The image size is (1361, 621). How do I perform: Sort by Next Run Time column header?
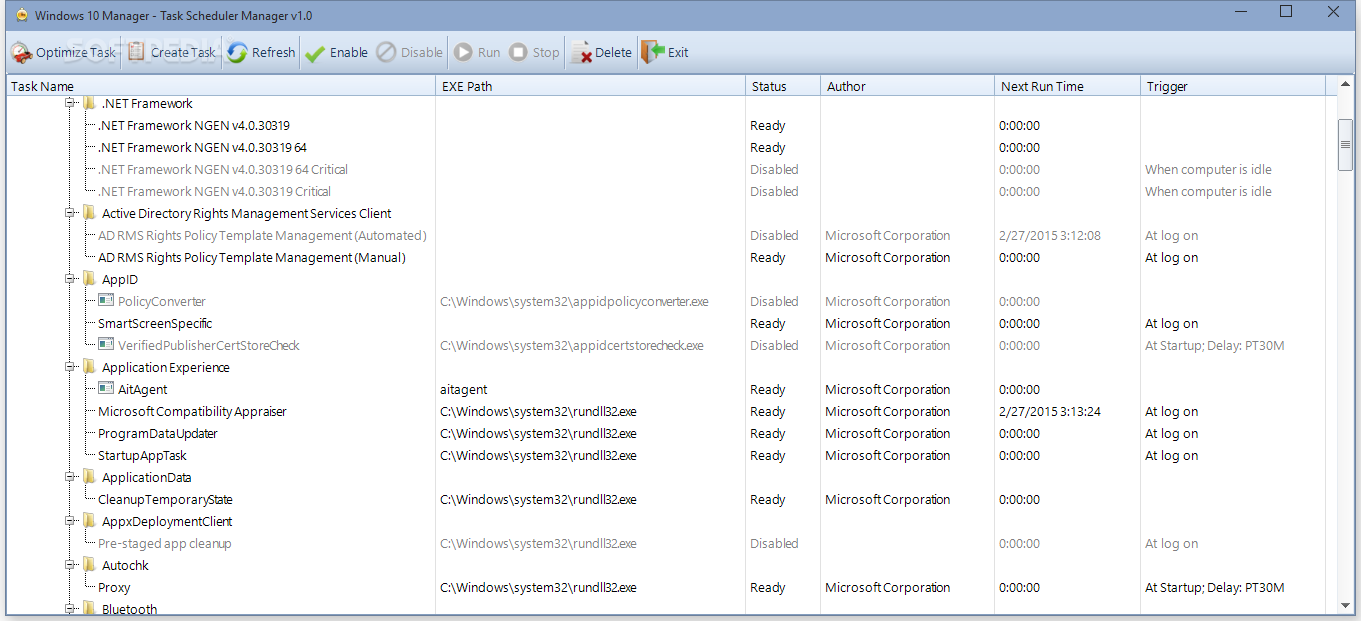(x=1067, y=86)
